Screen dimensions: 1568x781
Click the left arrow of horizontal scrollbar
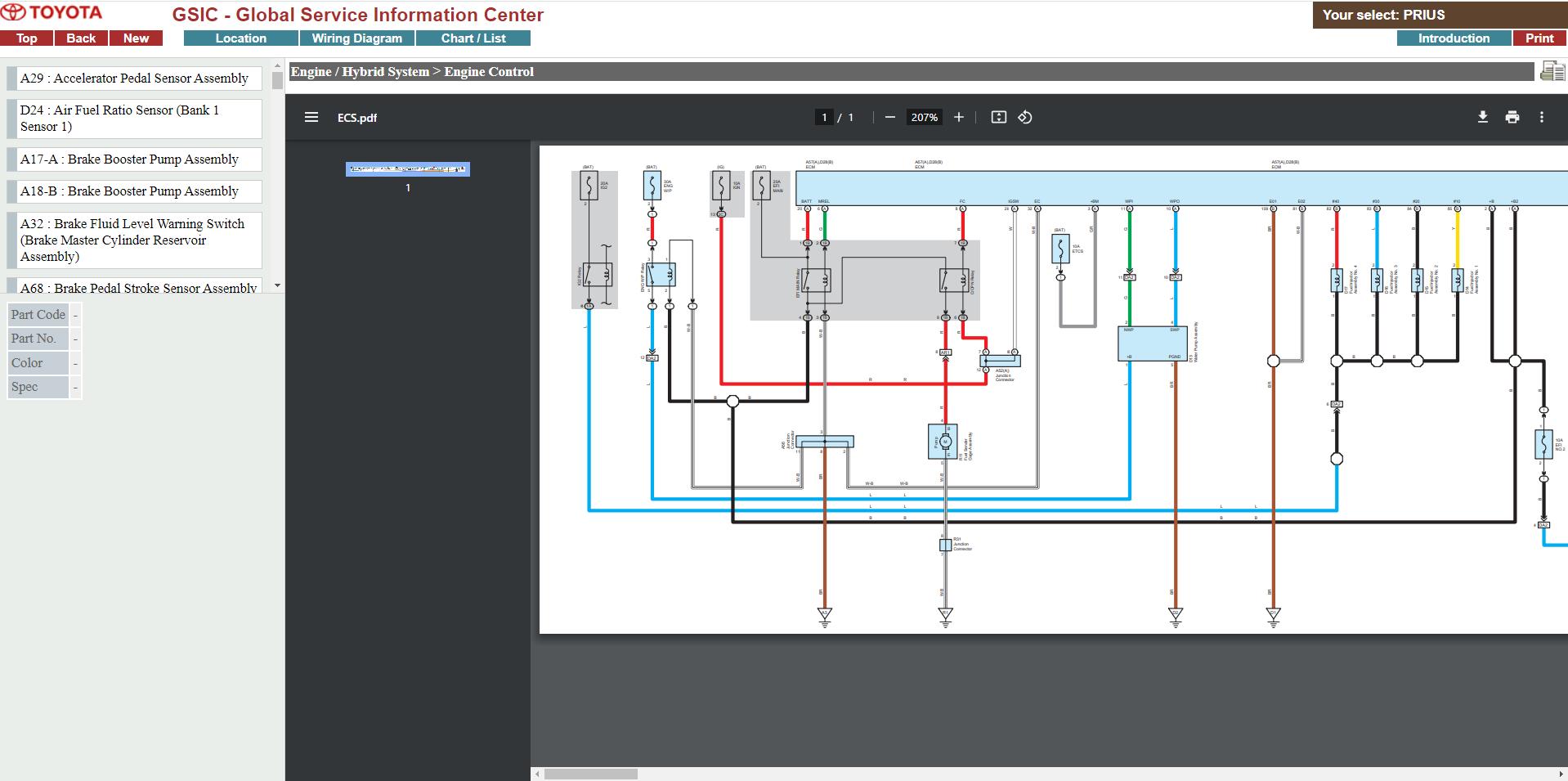point(537,774)
